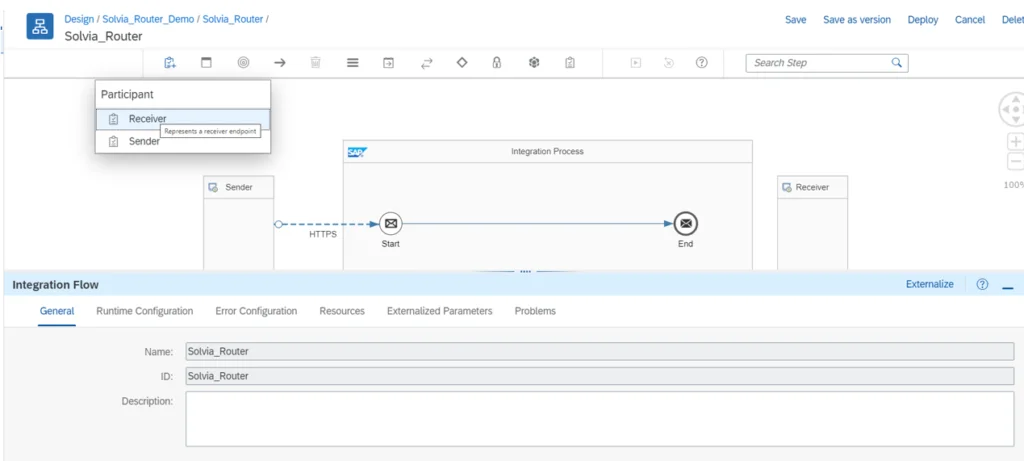
Task: Click in the Description text area
Action: tap(599, 418)
